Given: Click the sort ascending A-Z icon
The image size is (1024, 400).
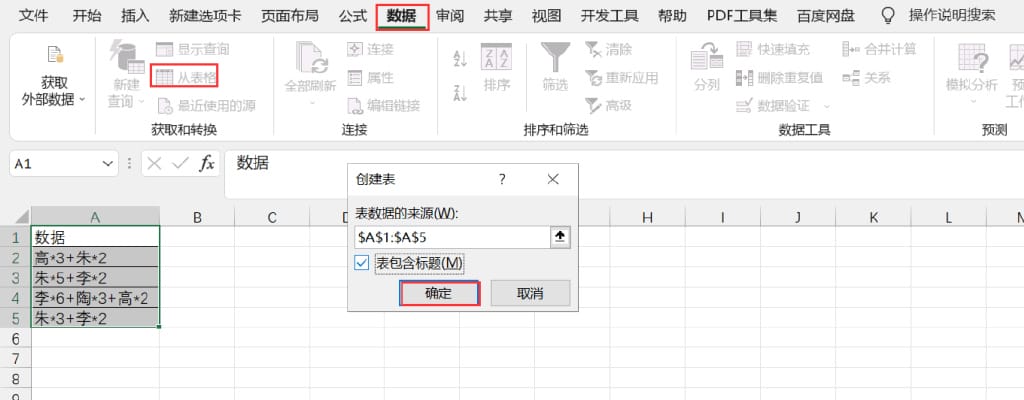Looking at the screenshot, I should [460, 59].
